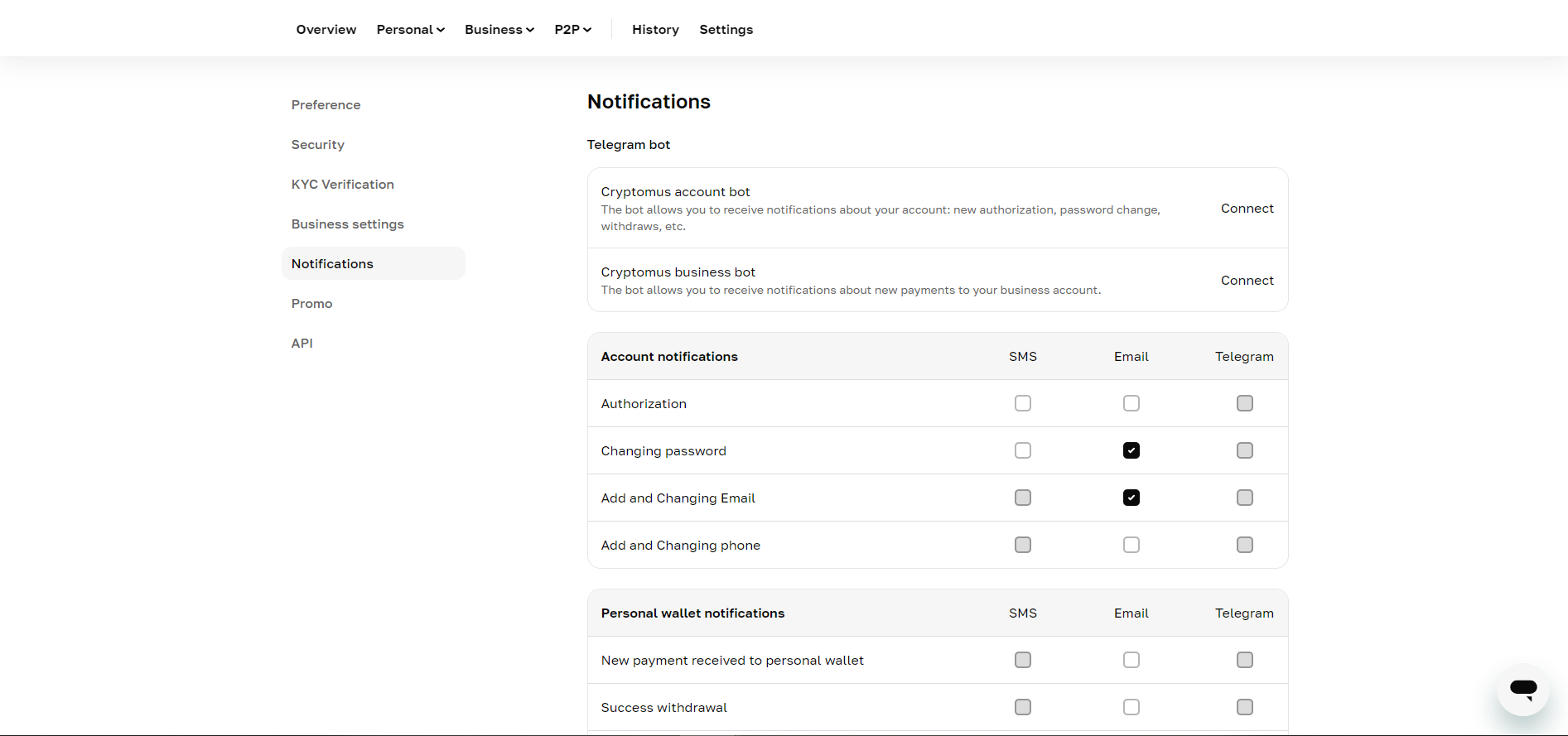Toggle Telegram checkbox for Authorization
The width and height of the screenshot is (1568, 736).
[1245, 403]
